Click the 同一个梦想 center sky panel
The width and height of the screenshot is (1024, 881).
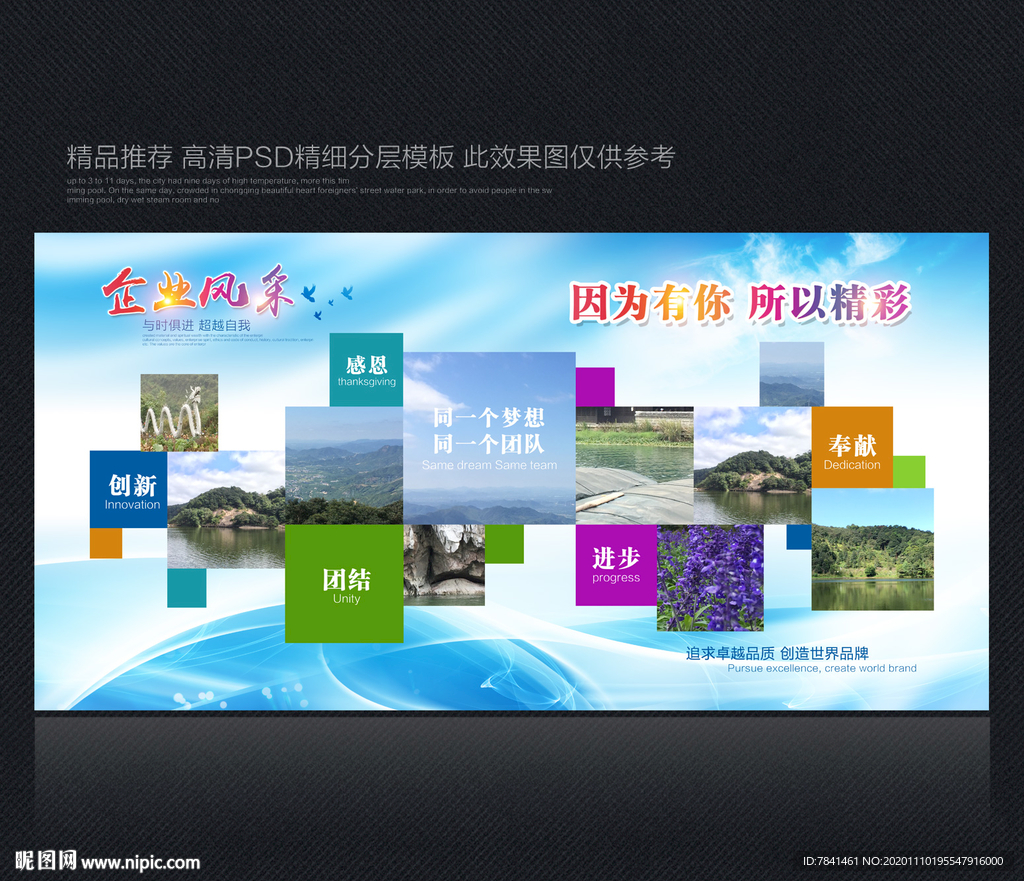coord(489,438)
